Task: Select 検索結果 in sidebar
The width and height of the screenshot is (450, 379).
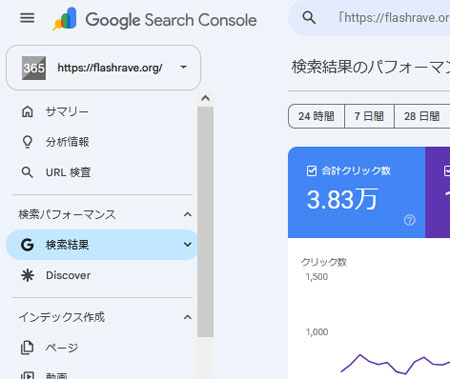Action: pos(102,245)
